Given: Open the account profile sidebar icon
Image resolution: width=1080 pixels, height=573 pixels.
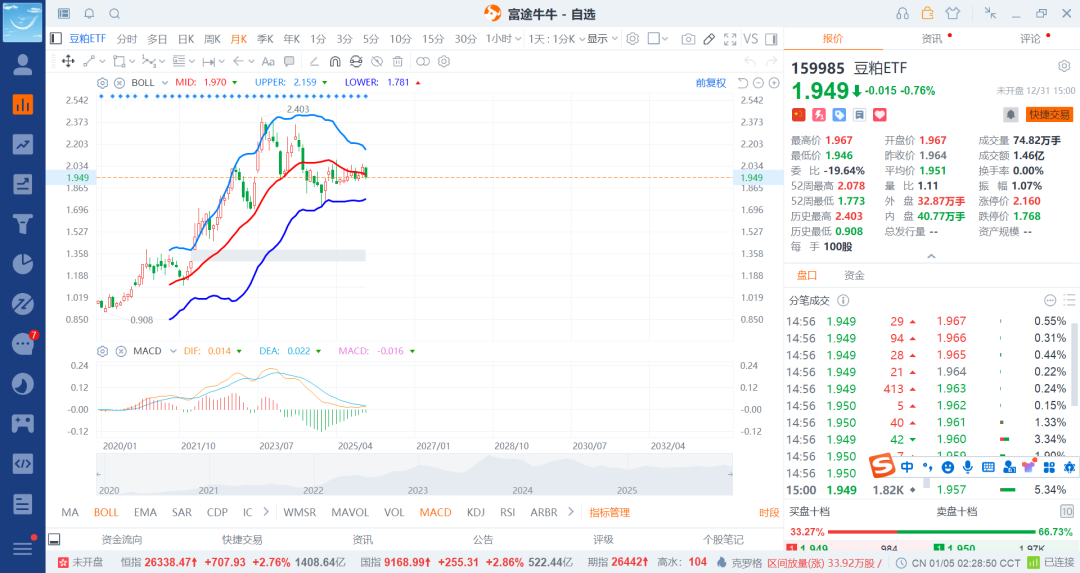Looking at the screenshot, I should [x=23, y=64].
